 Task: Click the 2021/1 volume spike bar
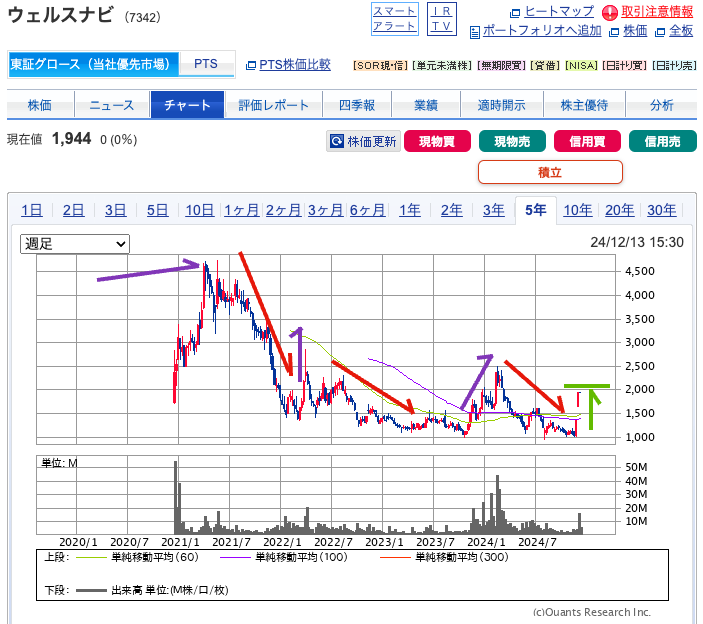point(176,498)
